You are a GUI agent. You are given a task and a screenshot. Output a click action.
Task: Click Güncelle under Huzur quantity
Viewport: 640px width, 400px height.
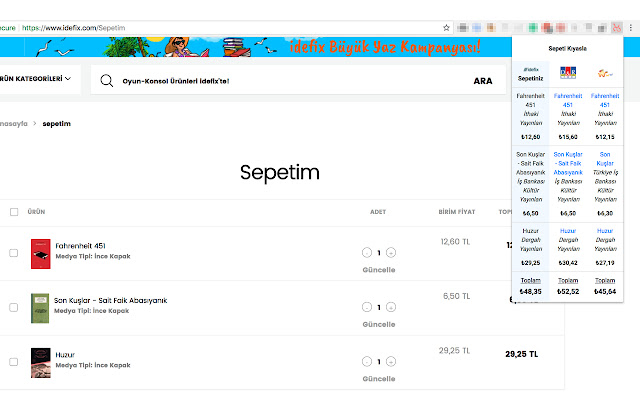pos(379,379)
